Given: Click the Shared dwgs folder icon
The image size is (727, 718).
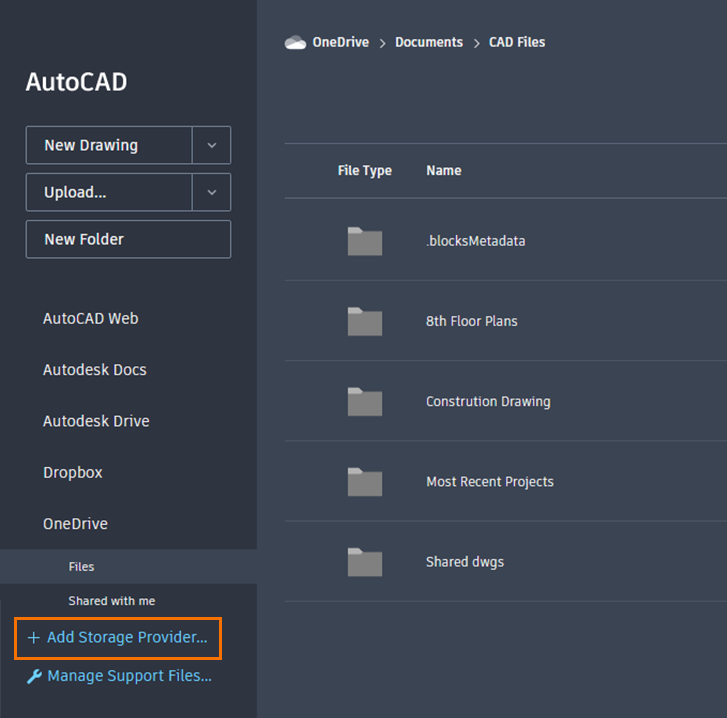Looking at the screenshot, I should [x=365, y=562].
